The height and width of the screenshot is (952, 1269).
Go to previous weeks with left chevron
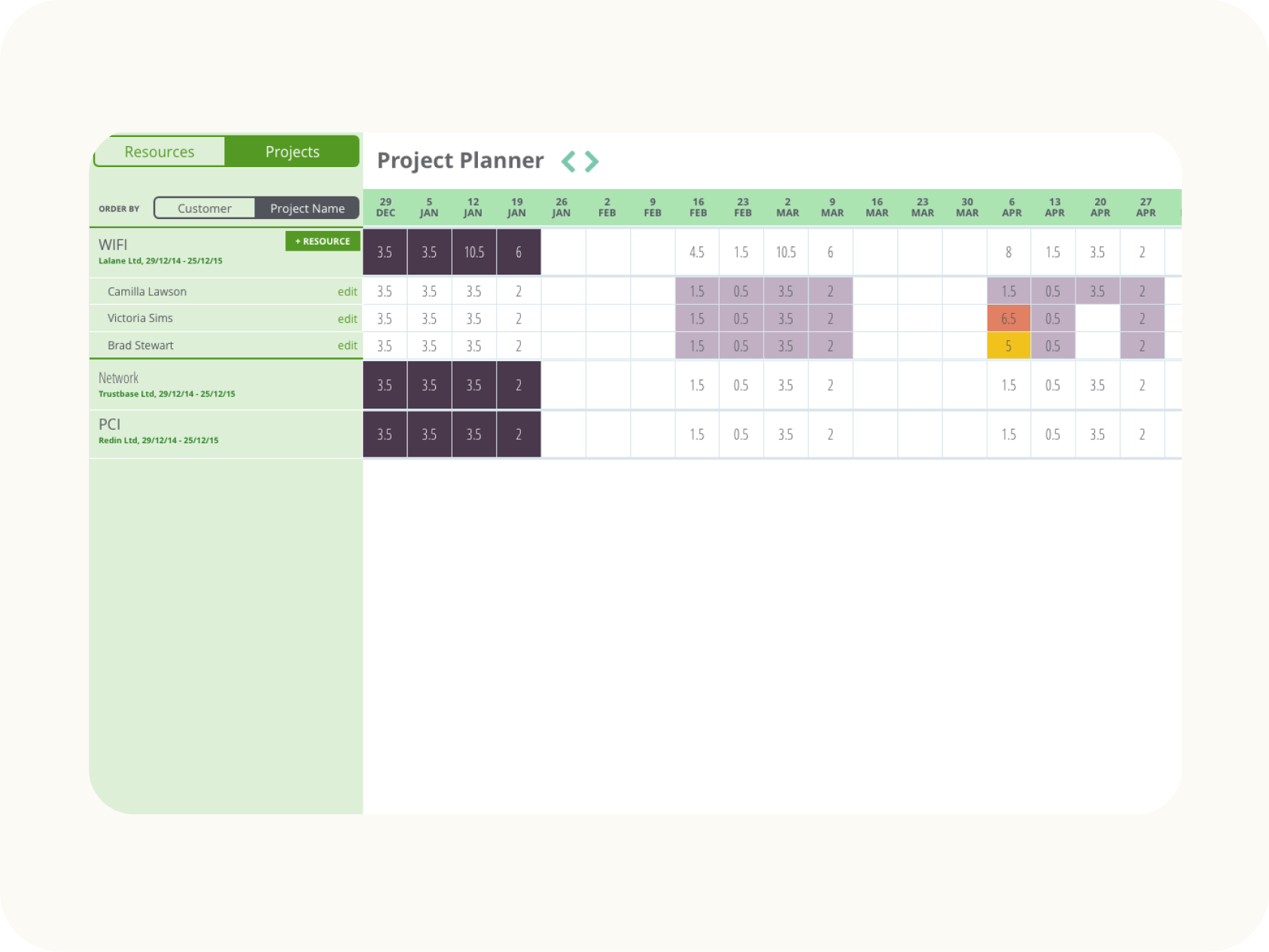click(x=568, y=161)
